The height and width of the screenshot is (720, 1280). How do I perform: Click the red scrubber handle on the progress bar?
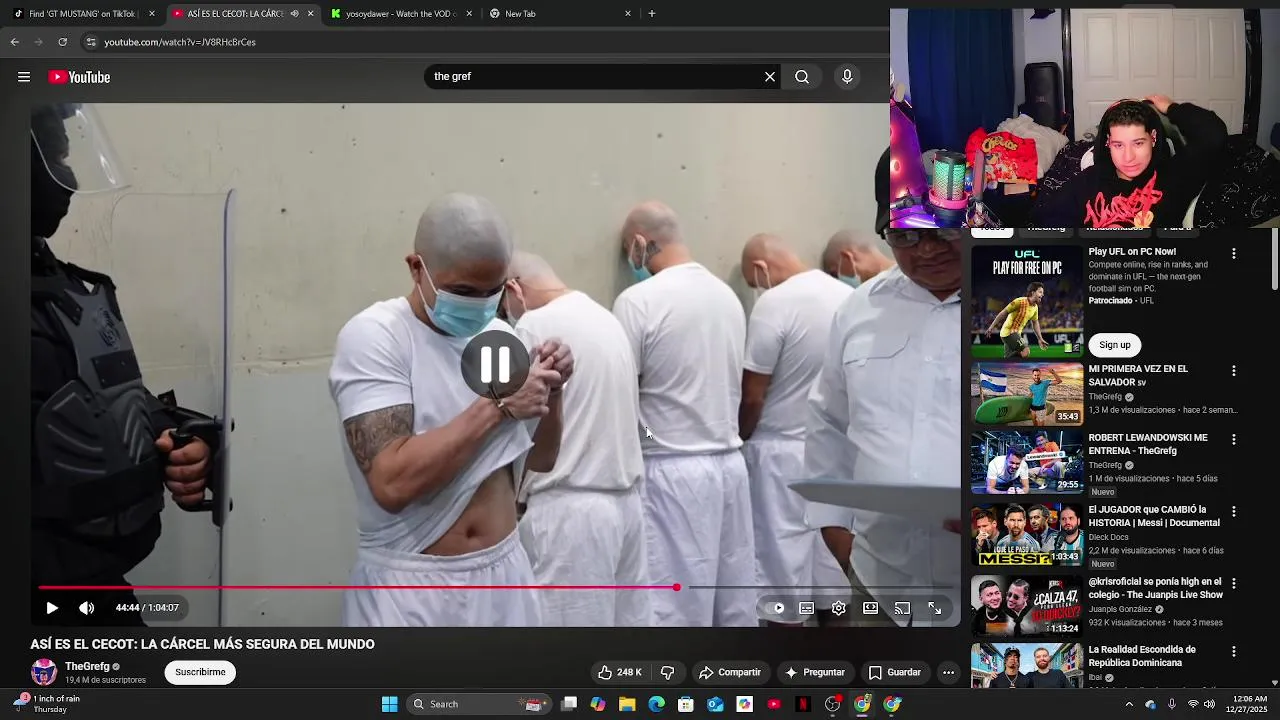(x=677, y=587)
